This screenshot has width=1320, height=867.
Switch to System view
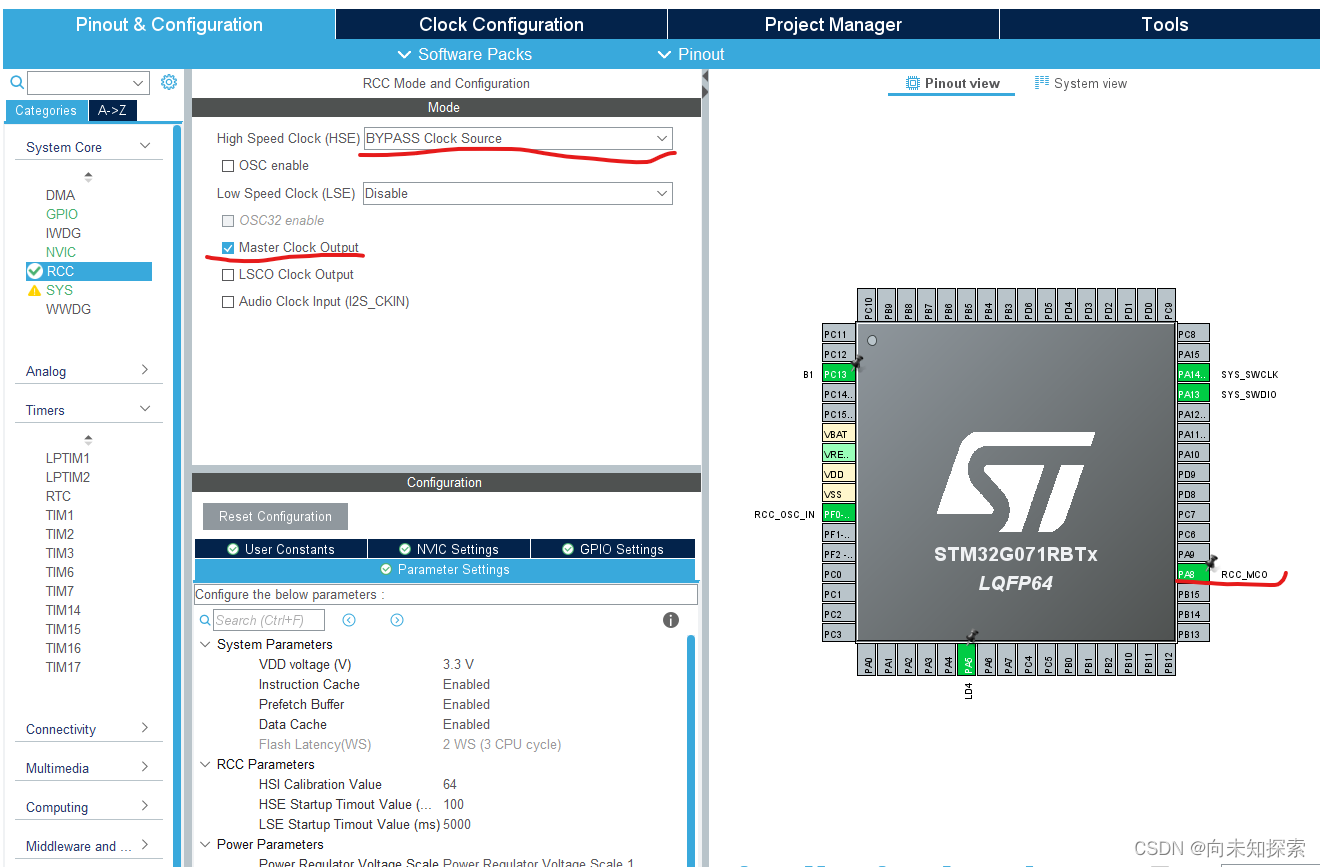click(x=1080, y=83)
